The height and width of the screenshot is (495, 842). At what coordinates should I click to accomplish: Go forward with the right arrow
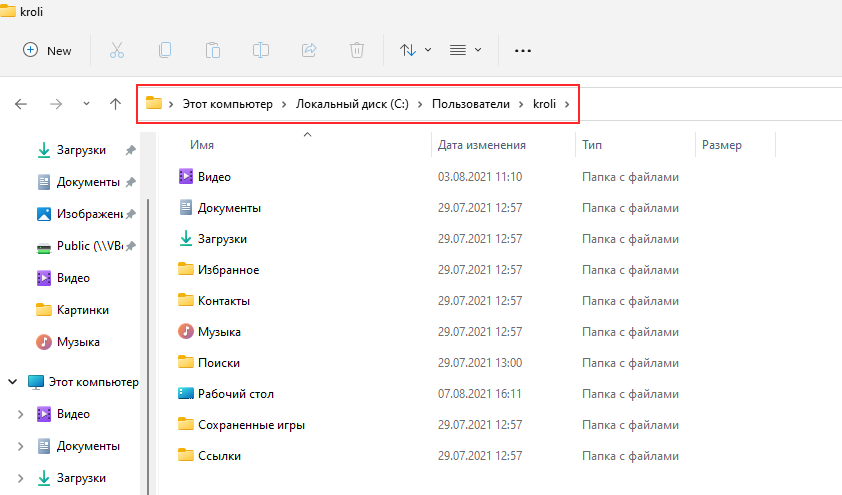point(56,104)
